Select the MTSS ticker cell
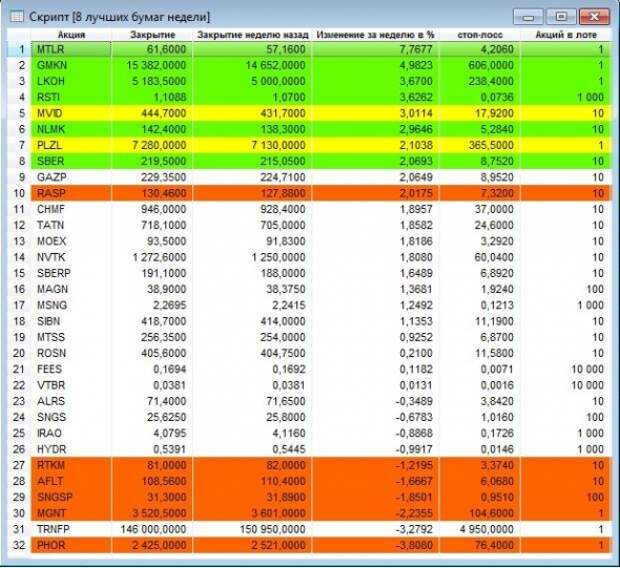The width and height of the screenshot is (620, 568). coord(71,337)
